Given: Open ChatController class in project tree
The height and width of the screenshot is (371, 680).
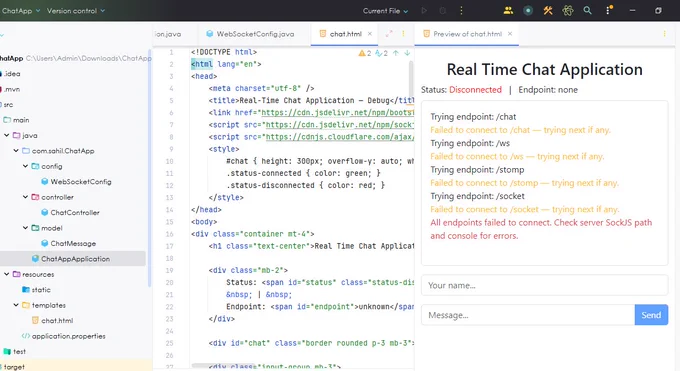Looking at the screenshot, I should [70, 212].
